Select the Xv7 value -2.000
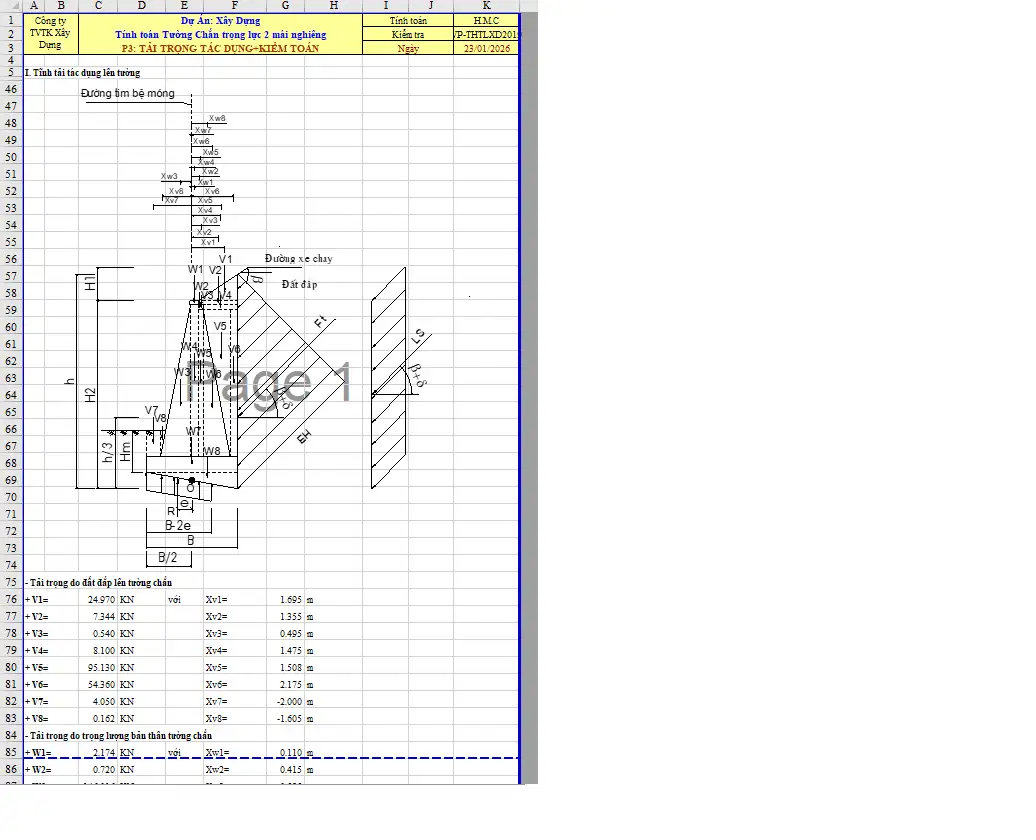This screenshot has height=840, width=1036. 285,701
